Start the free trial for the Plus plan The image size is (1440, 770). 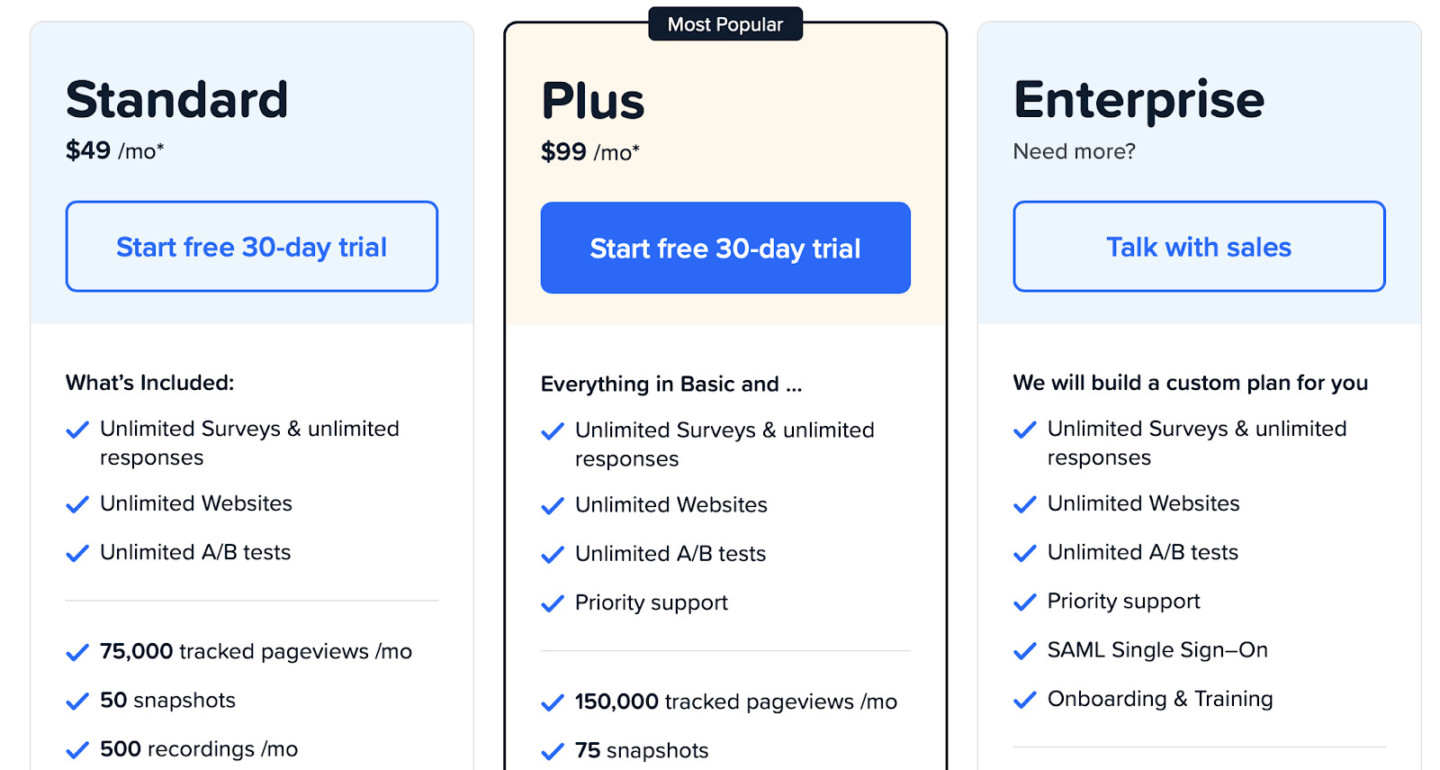[725, 247]
